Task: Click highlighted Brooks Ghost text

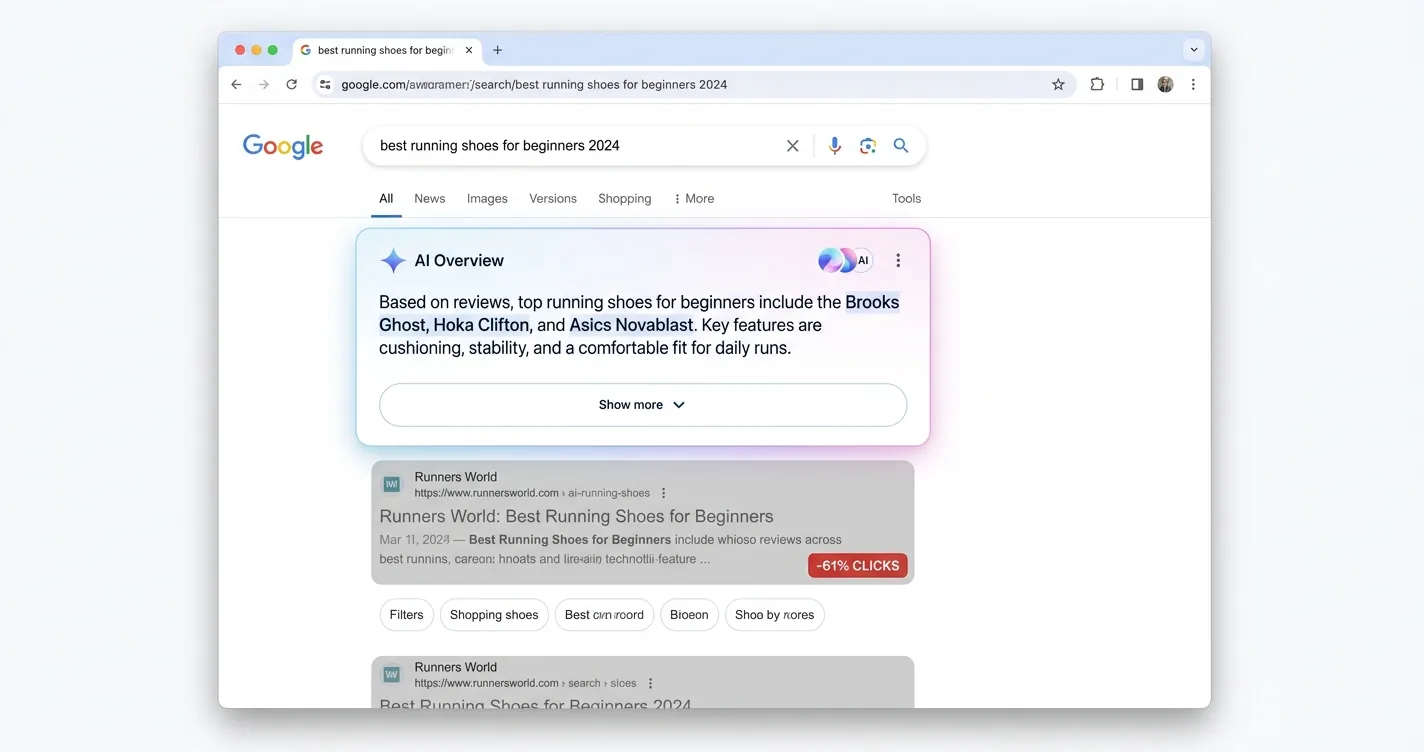Action: pyautogui.click(x=872, y=302)
